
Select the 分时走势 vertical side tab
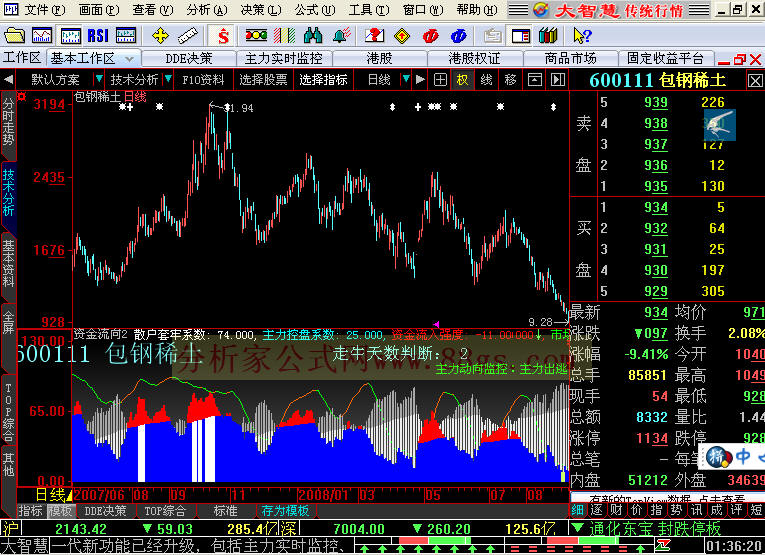8,122
